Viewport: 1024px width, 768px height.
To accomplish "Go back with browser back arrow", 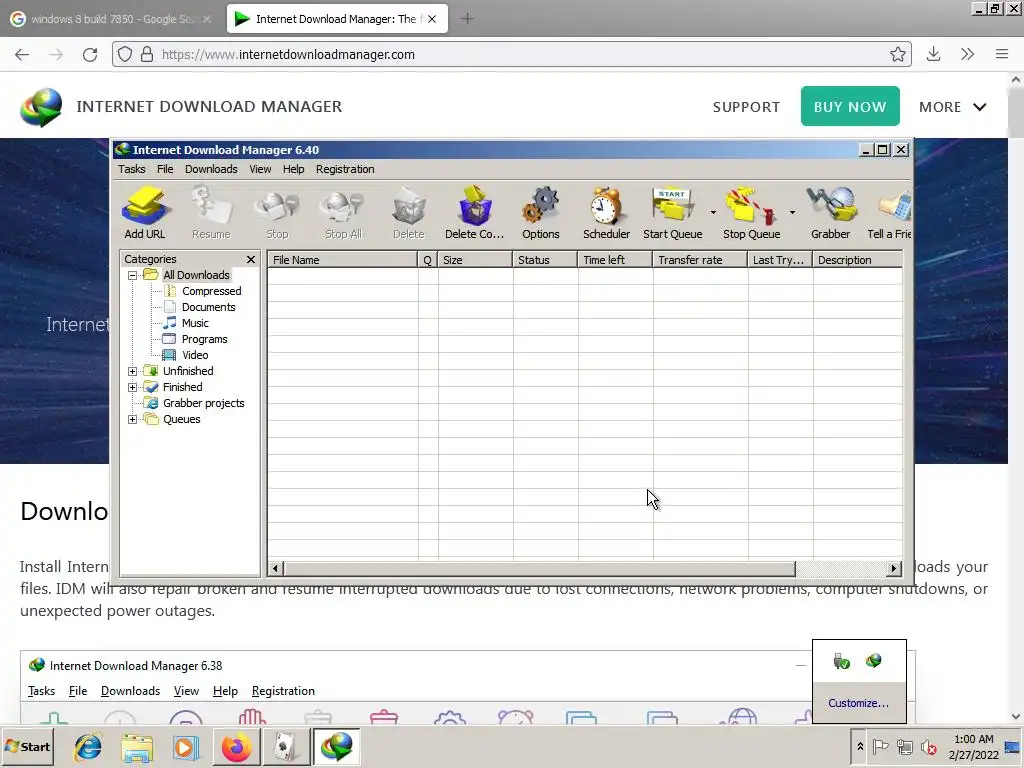I will tap(22, 54).
